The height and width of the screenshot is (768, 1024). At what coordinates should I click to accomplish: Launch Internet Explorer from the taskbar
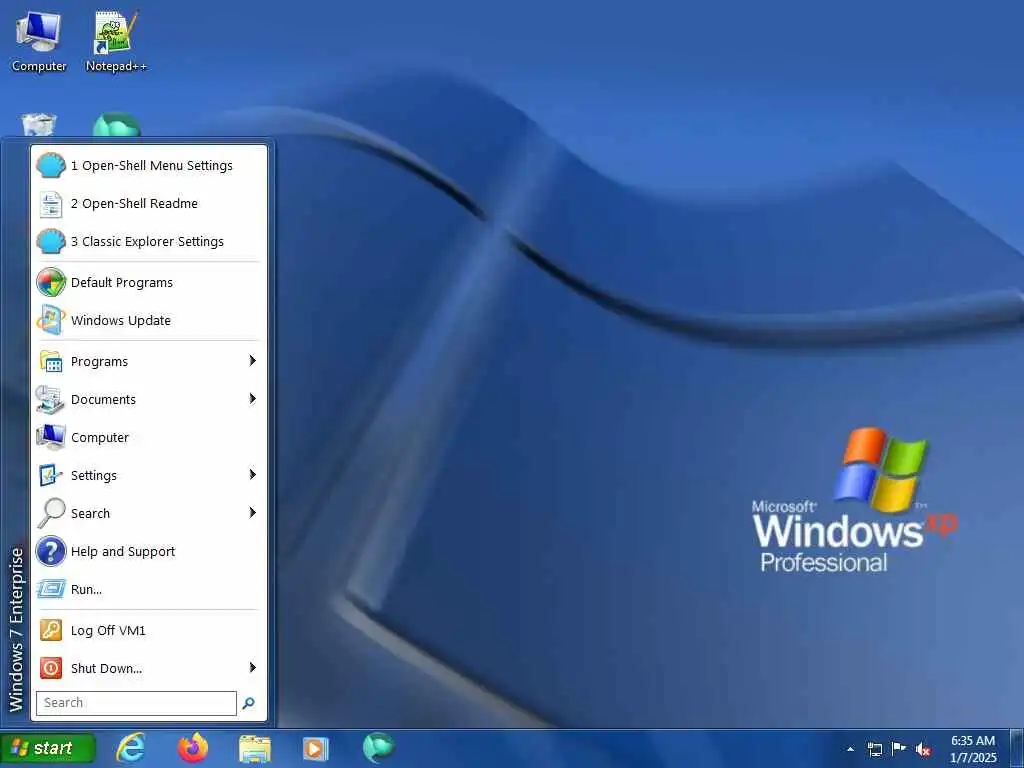tap(131, 748)
